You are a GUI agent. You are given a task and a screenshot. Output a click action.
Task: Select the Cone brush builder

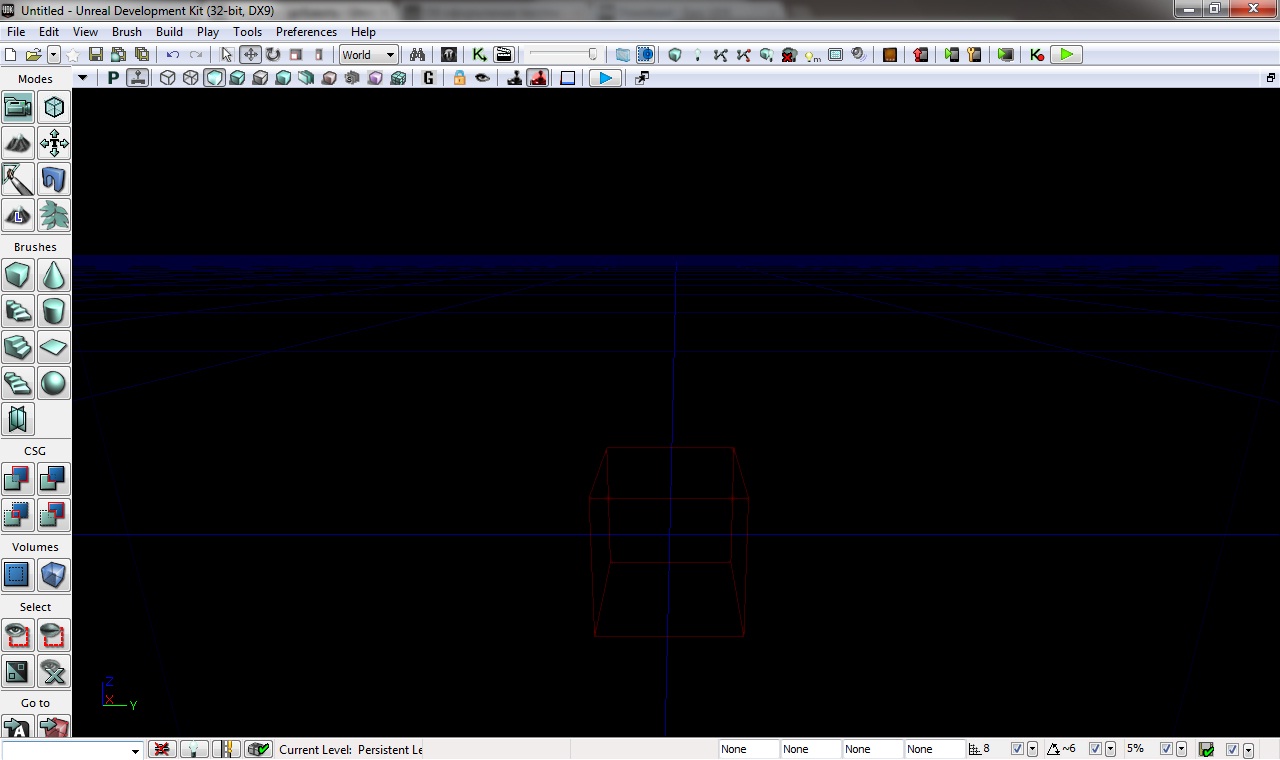(x=54, y=275)
